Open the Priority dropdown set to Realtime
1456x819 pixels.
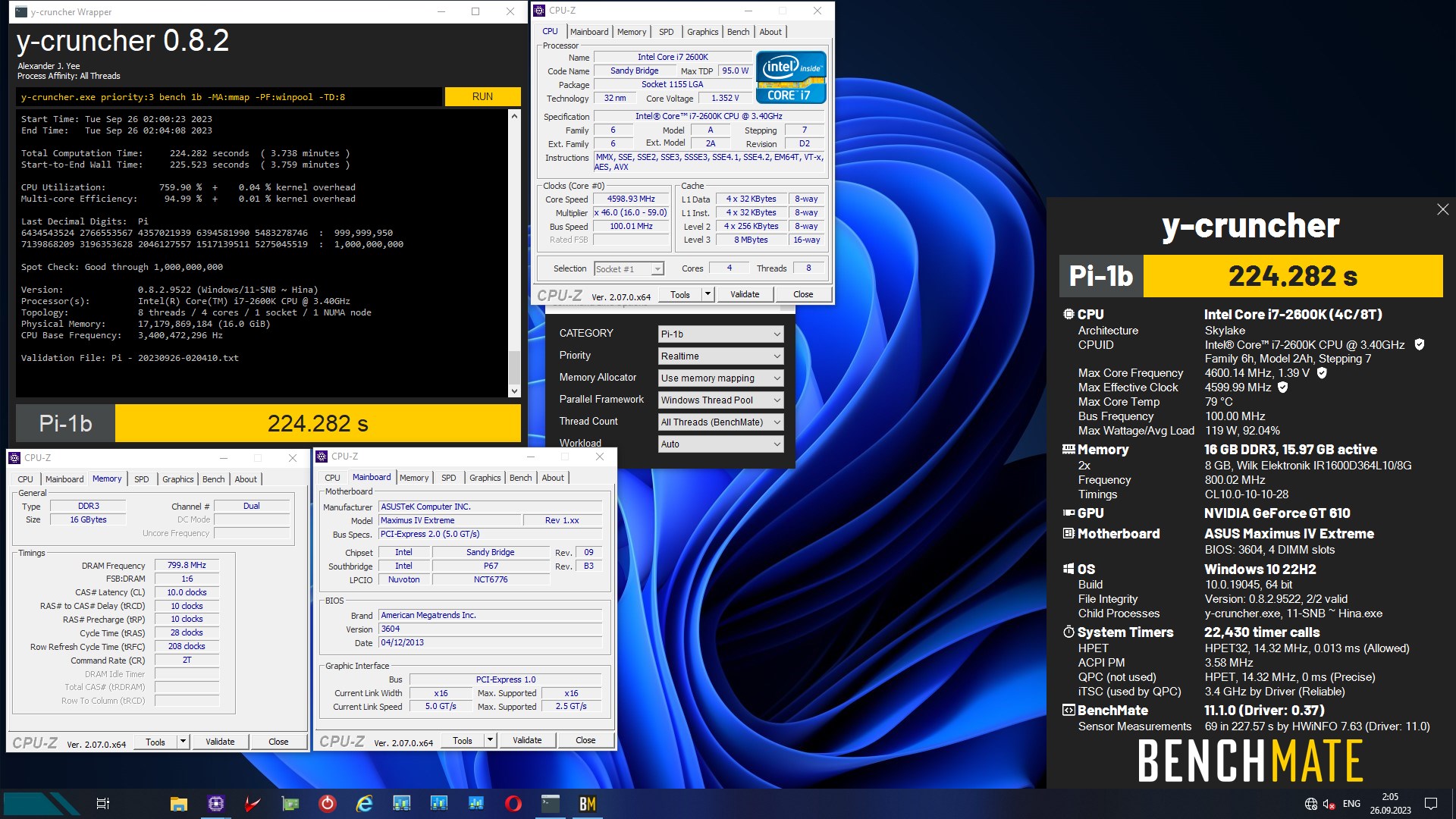click(720, 356)
